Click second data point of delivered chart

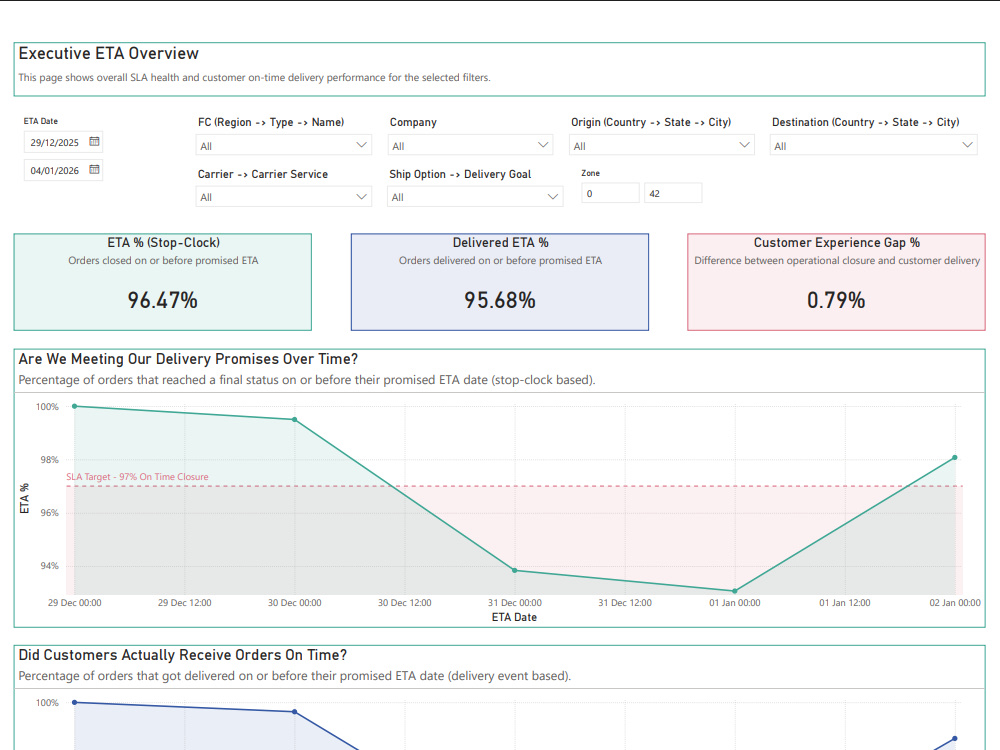pyautogui.click(x=295, y=712)
